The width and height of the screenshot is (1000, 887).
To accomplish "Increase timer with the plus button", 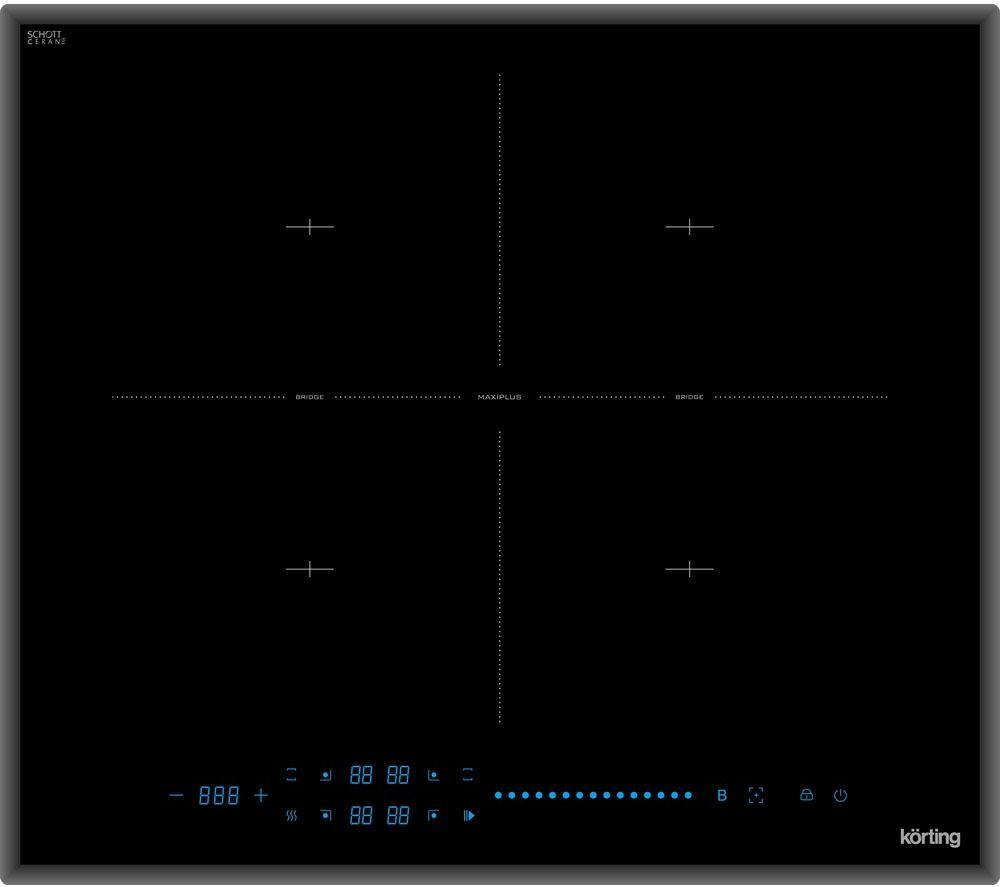I will click(261, 795).
